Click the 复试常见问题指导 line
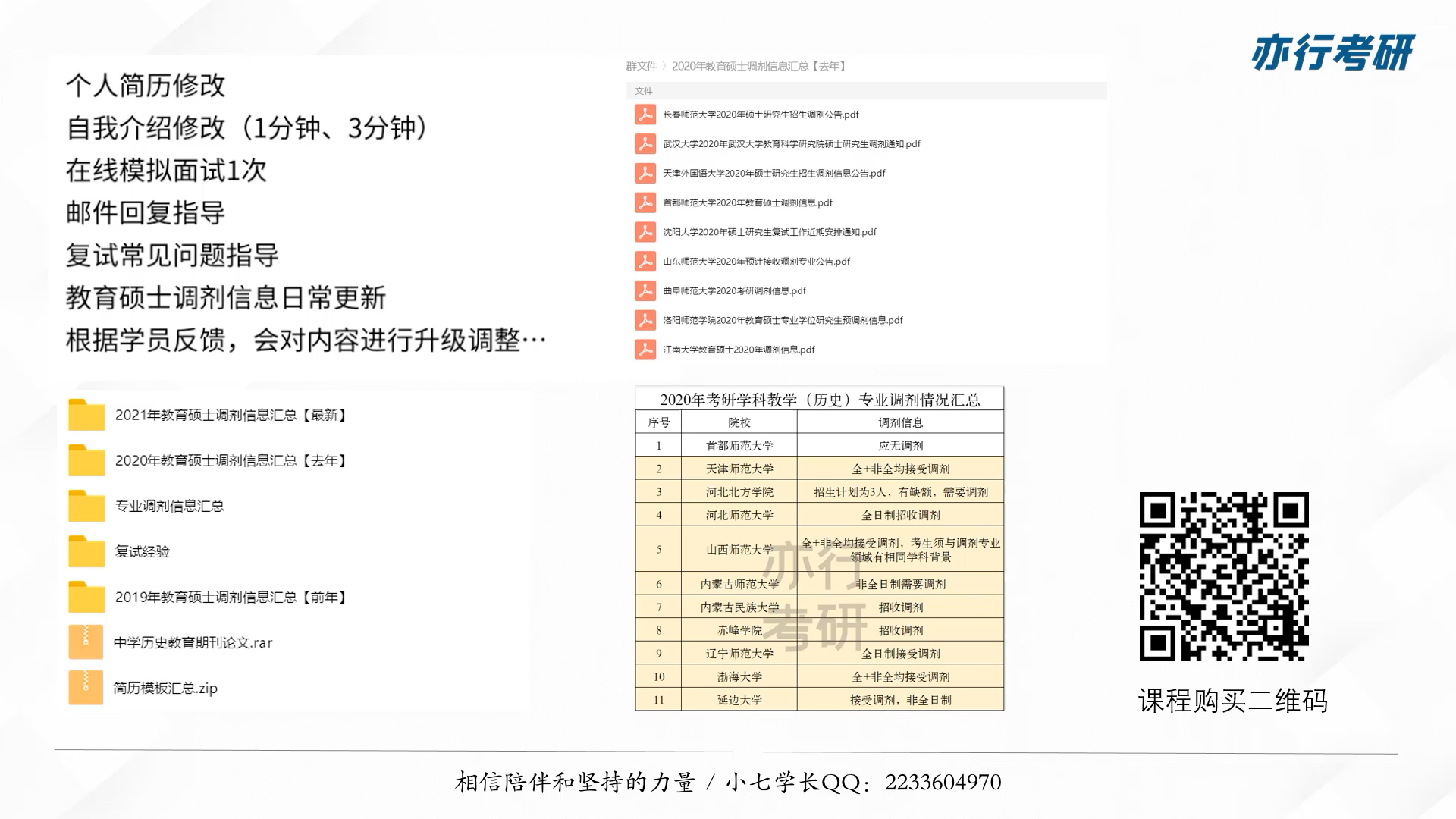 pyautogui.click(x=172, y=256)
